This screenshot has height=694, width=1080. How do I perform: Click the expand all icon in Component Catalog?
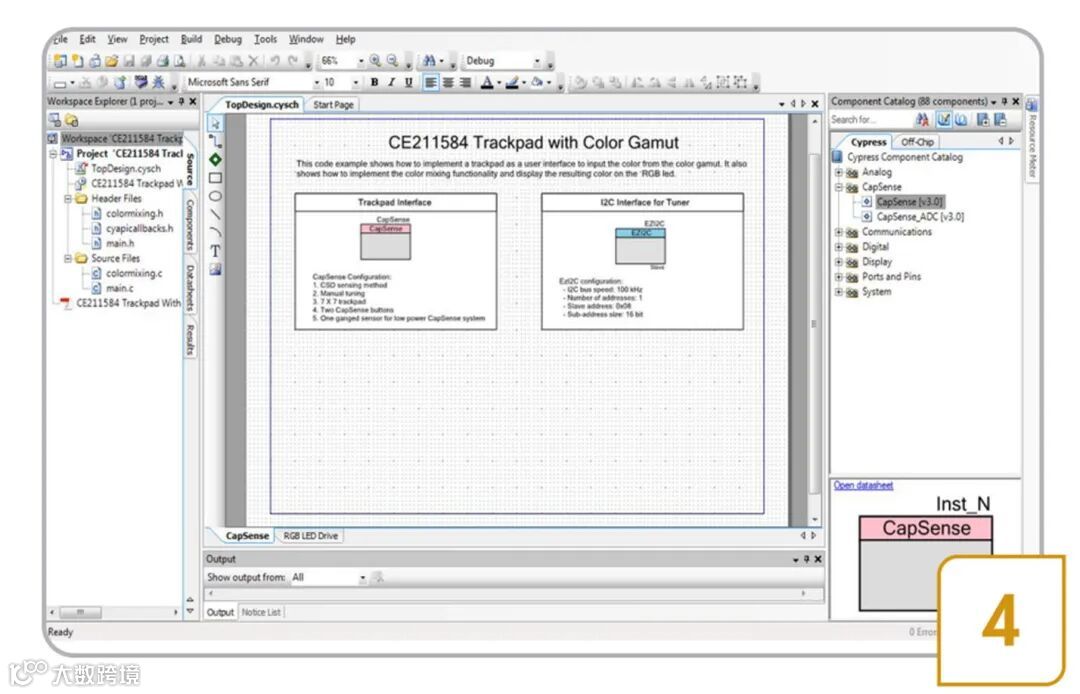pyautogui.click(x=983, y=120)
